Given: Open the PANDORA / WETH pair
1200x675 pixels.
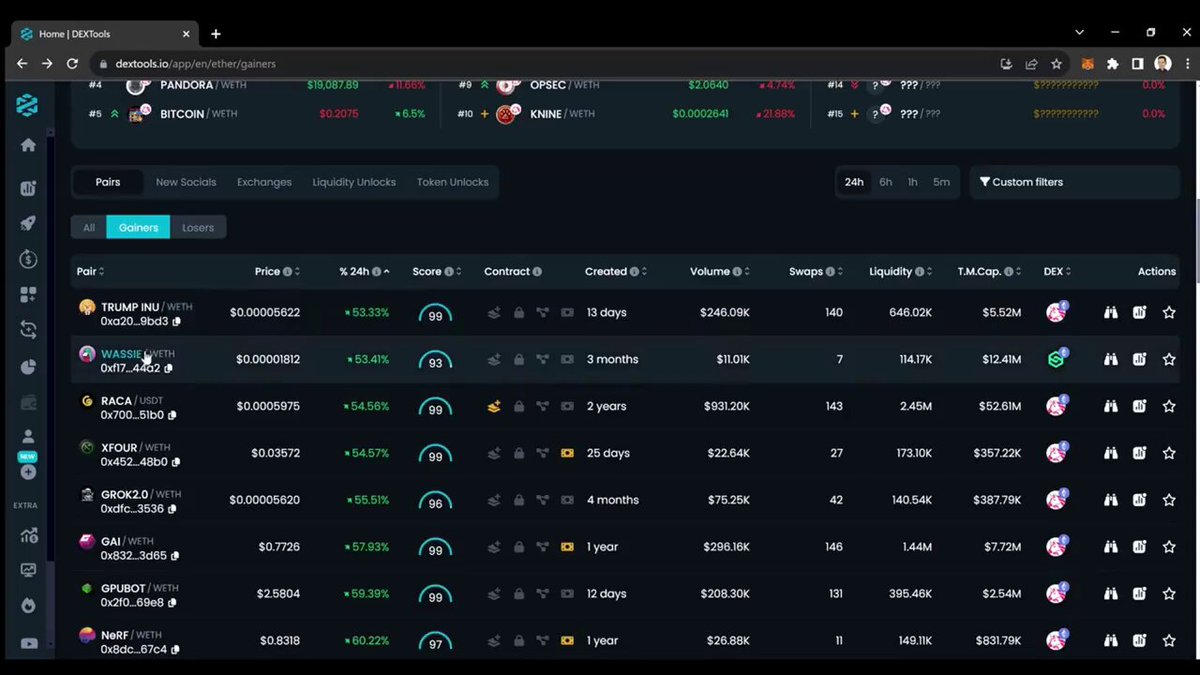Looking at the screenshot, I should (189, 85).
